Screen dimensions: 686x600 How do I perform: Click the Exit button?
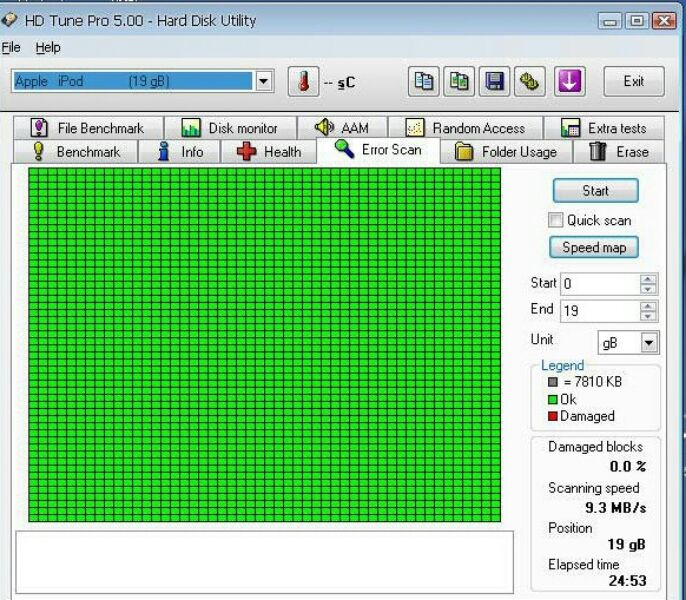(x=634, y=81)
